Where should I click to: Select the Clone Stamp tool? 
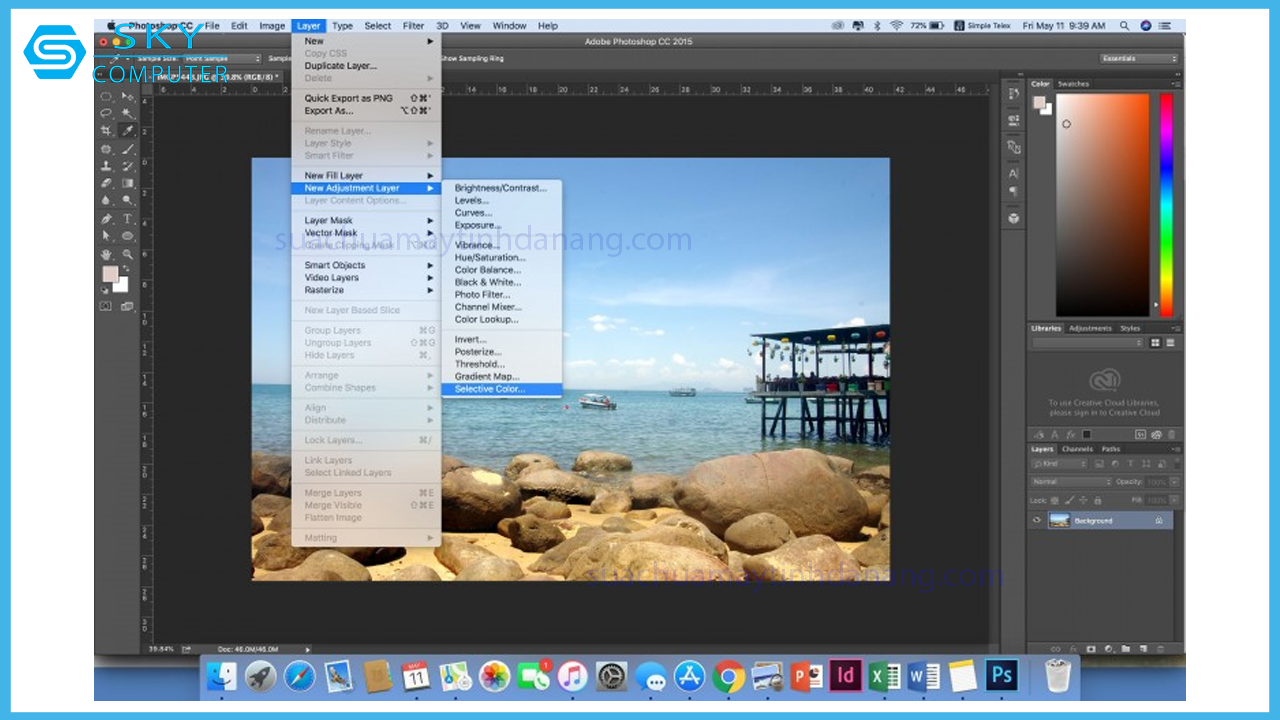pyautogui.click(x=106, y=166)
